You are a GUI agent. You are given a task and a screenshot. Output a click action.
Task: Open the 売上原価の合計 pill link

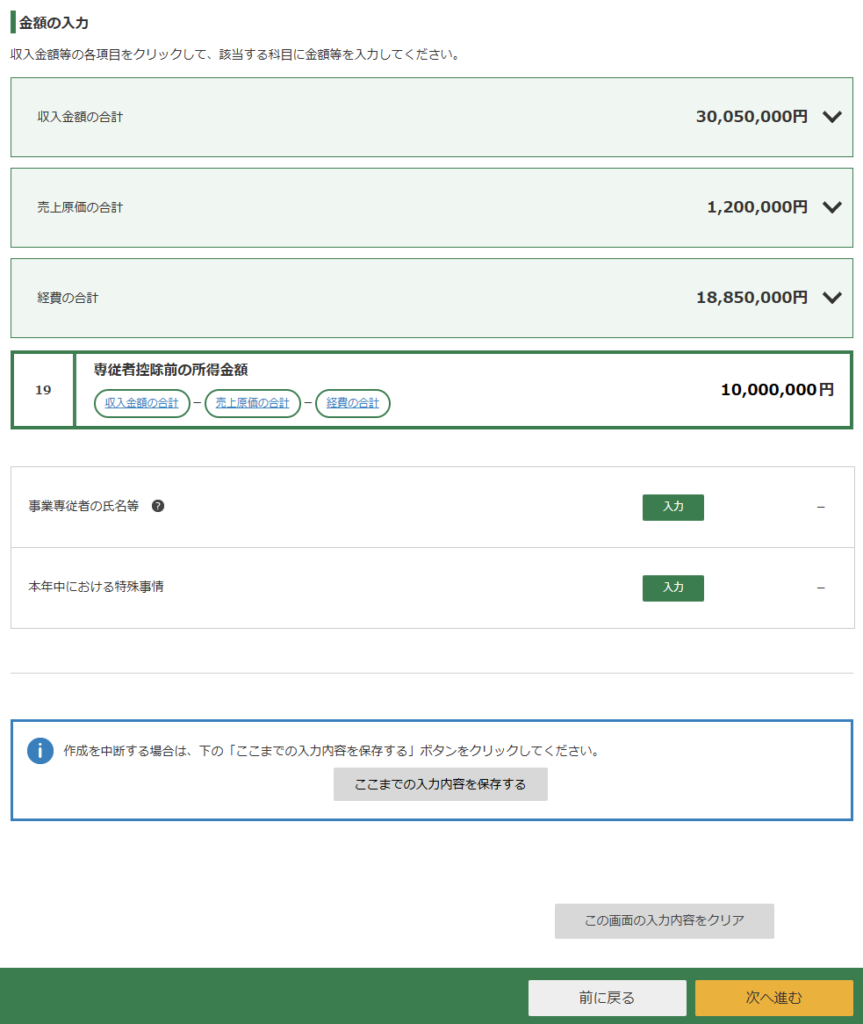252,403
